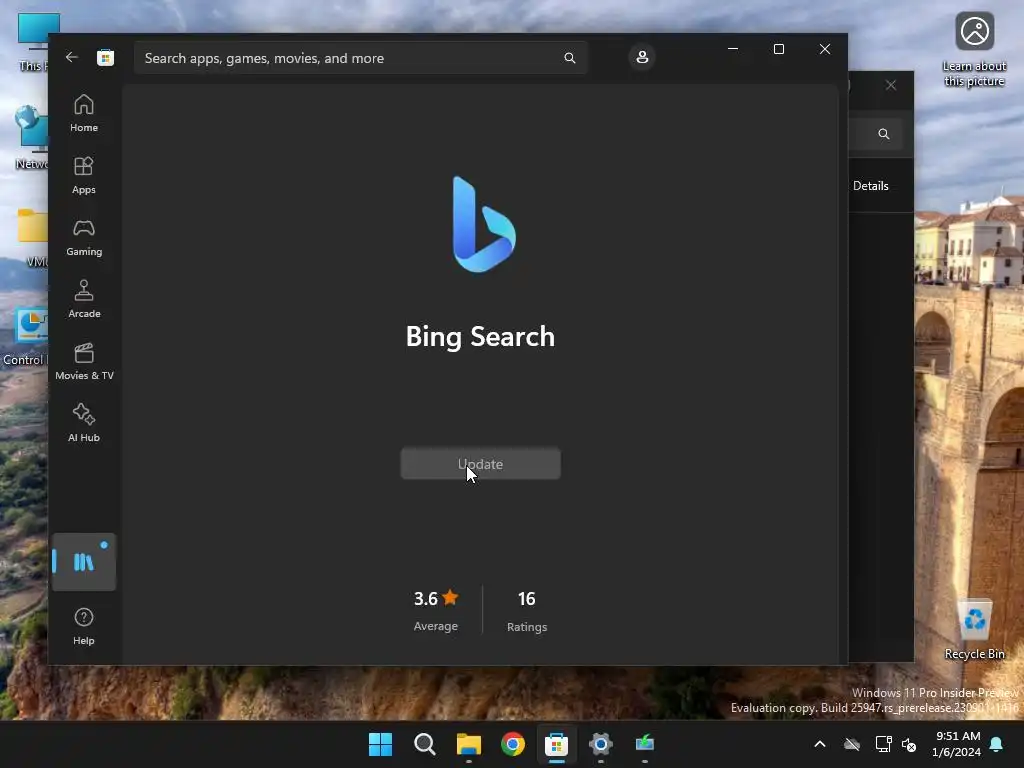Click the network display tray icon
The width and height of the screenshot is (1024, 768).
[x=883, y=744]
